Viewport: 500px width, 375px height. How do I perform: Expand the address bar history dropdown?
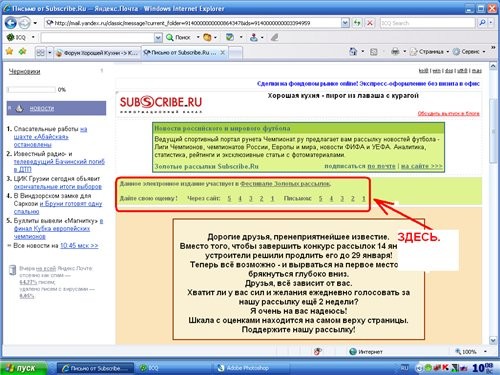[345, 23]
